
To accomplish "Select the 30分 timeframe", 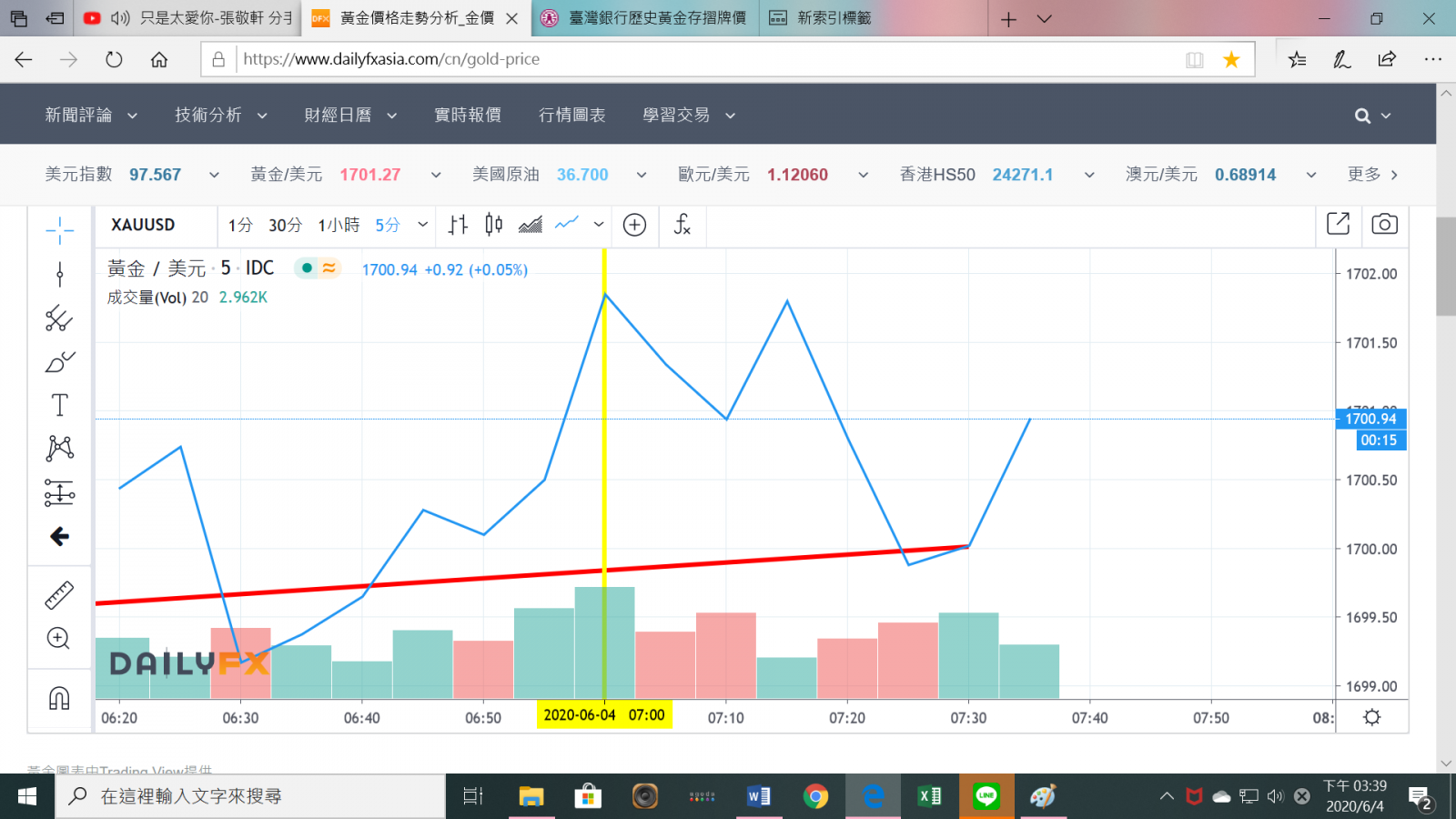I will 285,225.
